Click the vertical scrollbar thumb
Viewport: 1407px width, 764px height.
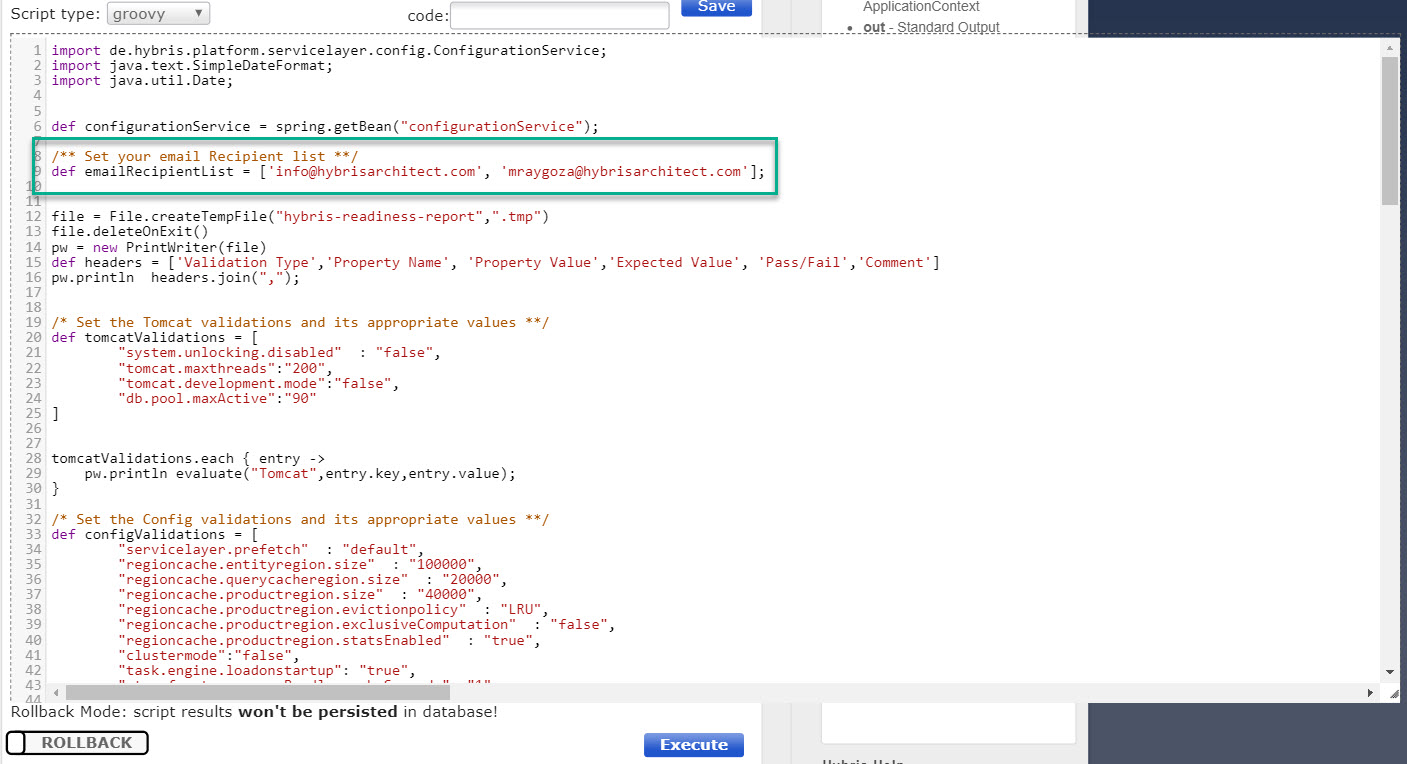[1389, 130]
